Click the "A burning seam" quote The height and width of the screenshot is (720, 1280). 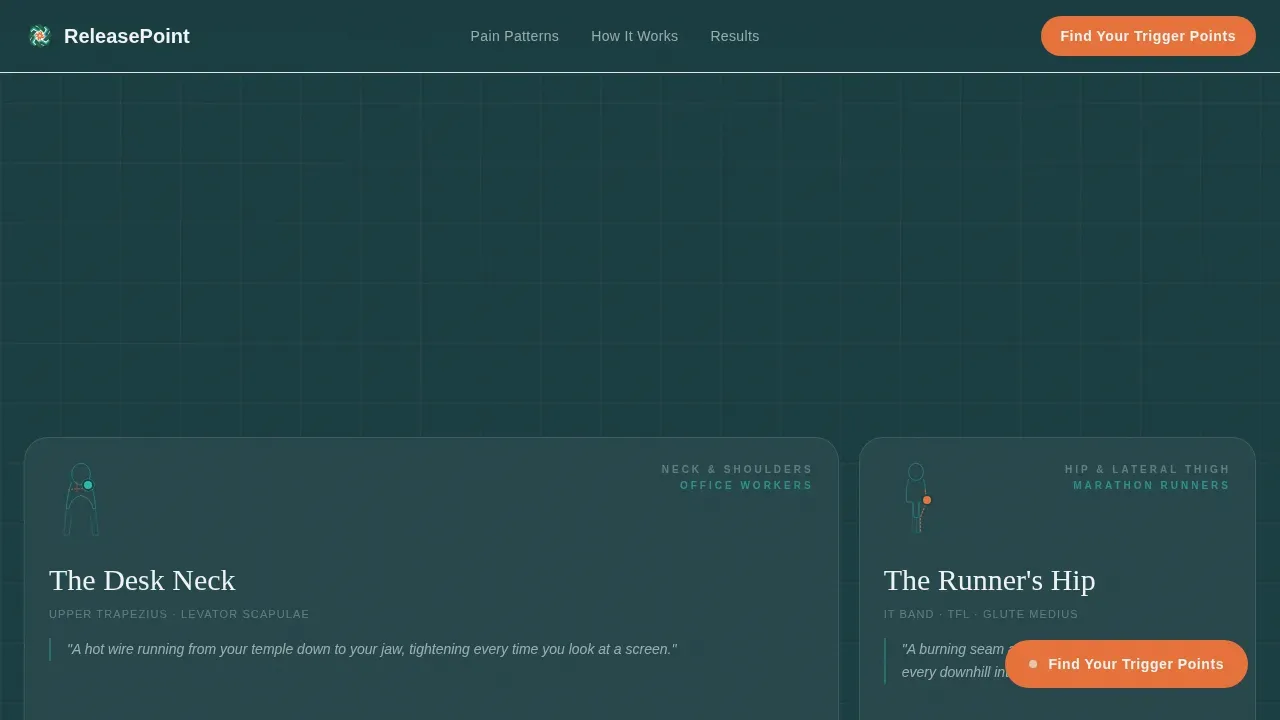952,660
